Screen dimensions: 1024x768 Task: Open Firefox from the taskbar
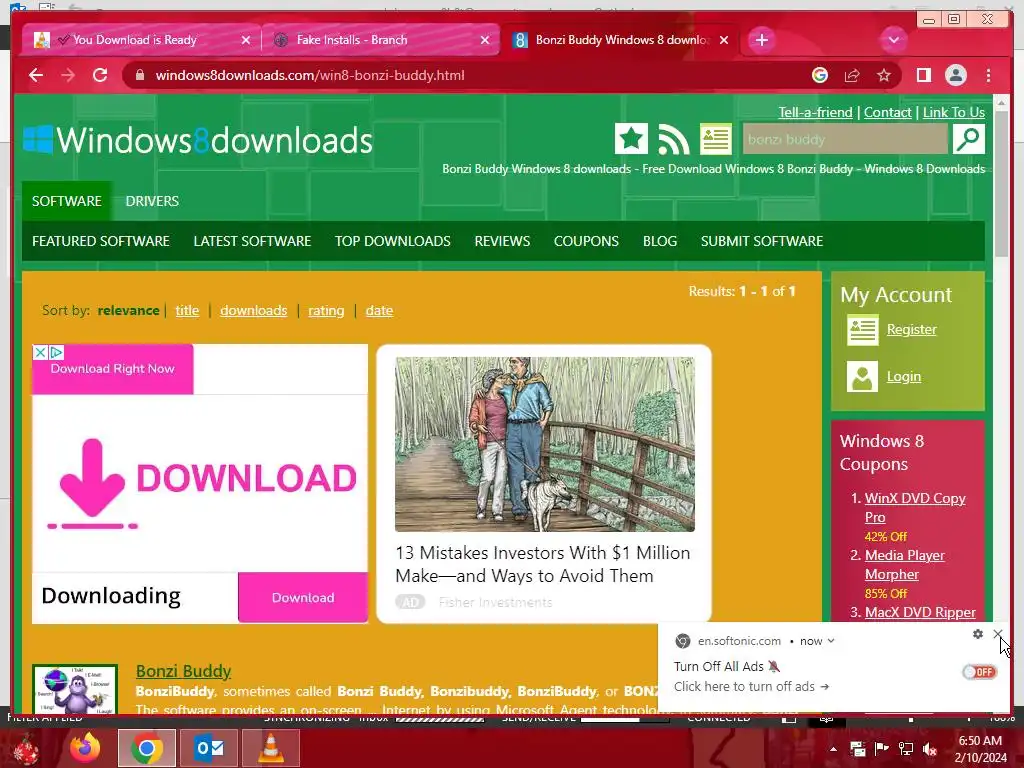86,748
